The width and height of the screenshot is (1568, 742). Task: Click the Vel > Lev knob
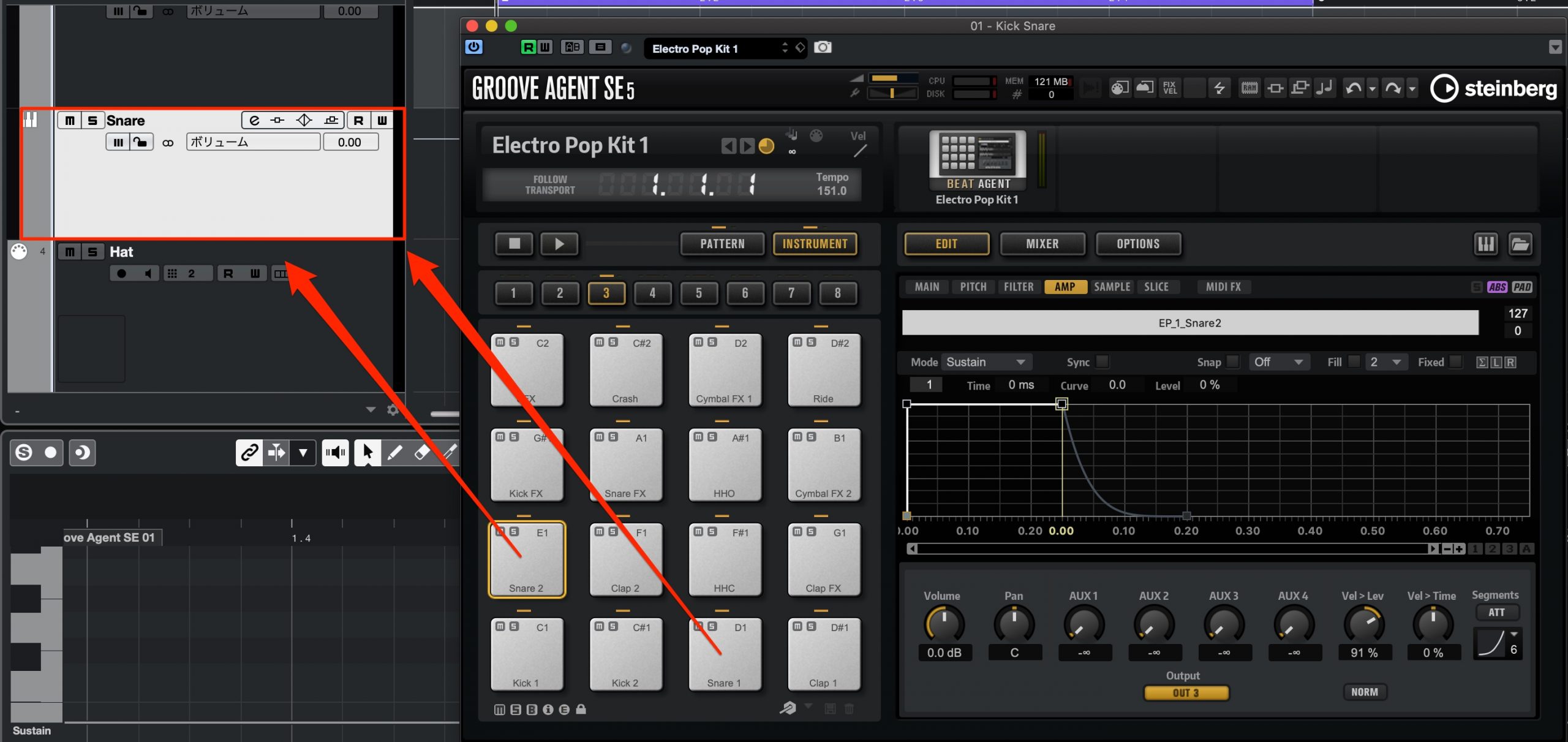[1363, 625]
